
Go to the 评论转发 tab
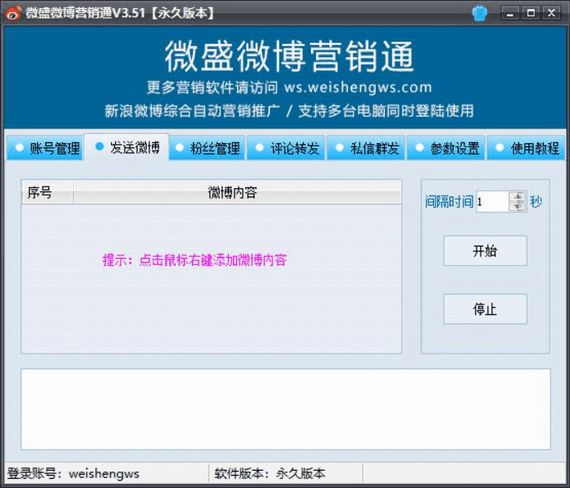286,148
